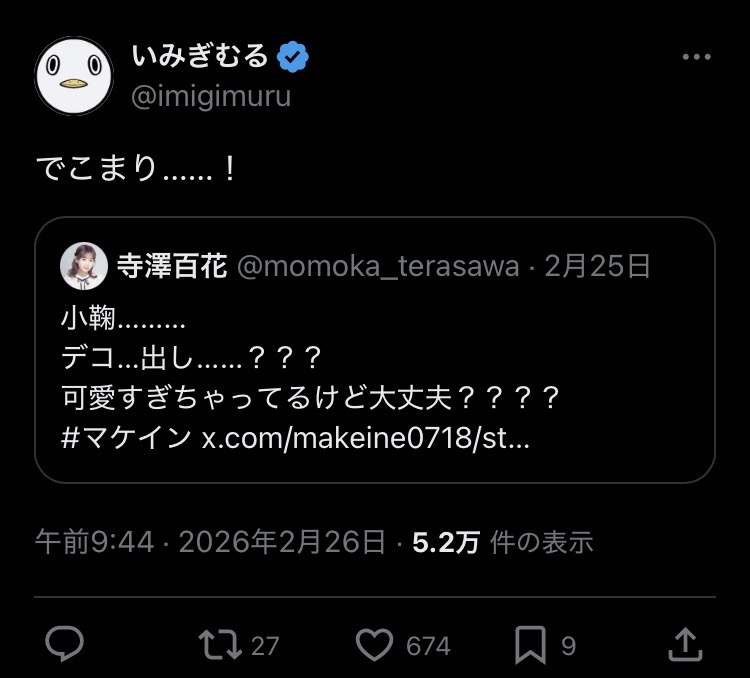Bookmark this post using the bookmark icon
The width and height of the screenshot is (750, 678).
[530, 645]
